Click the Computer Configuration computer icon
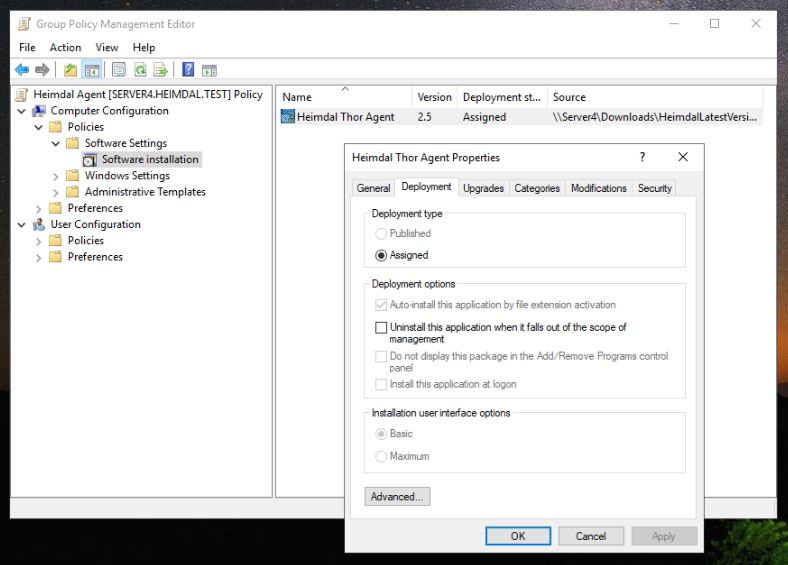Viewport: 788px width, 565px height. (x=39, y=111)
